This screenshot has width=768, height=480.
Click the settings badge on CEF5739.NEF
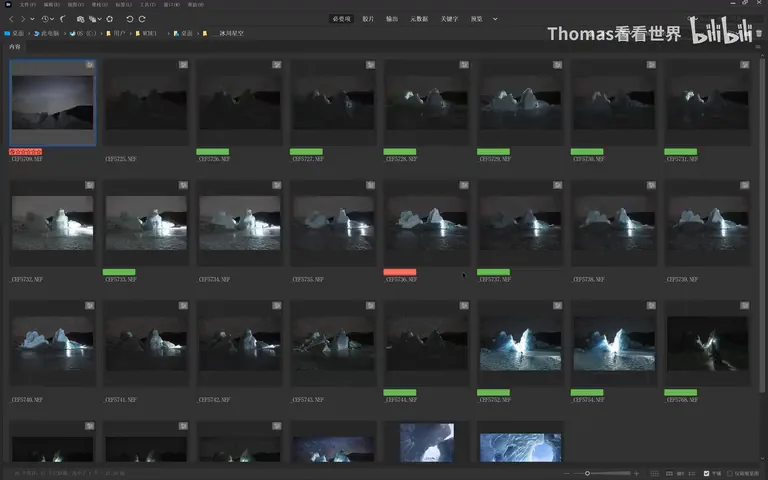click(x=744, y=185)
